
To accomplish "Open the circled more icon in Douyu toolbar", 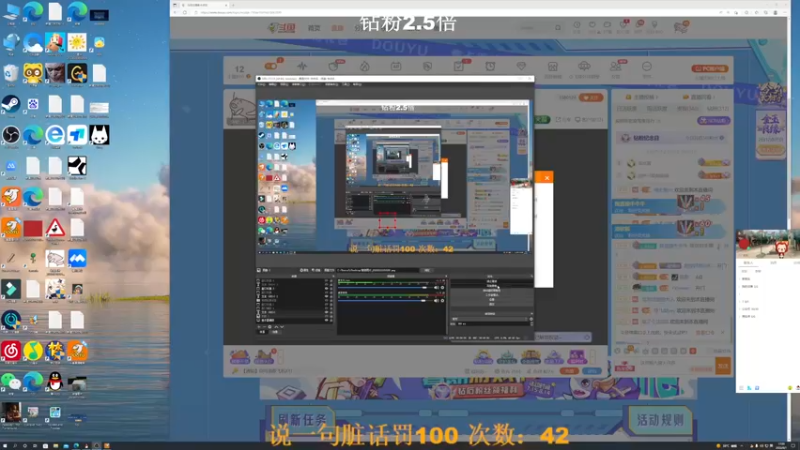I will pyautogui.click(x=646, y=66).
